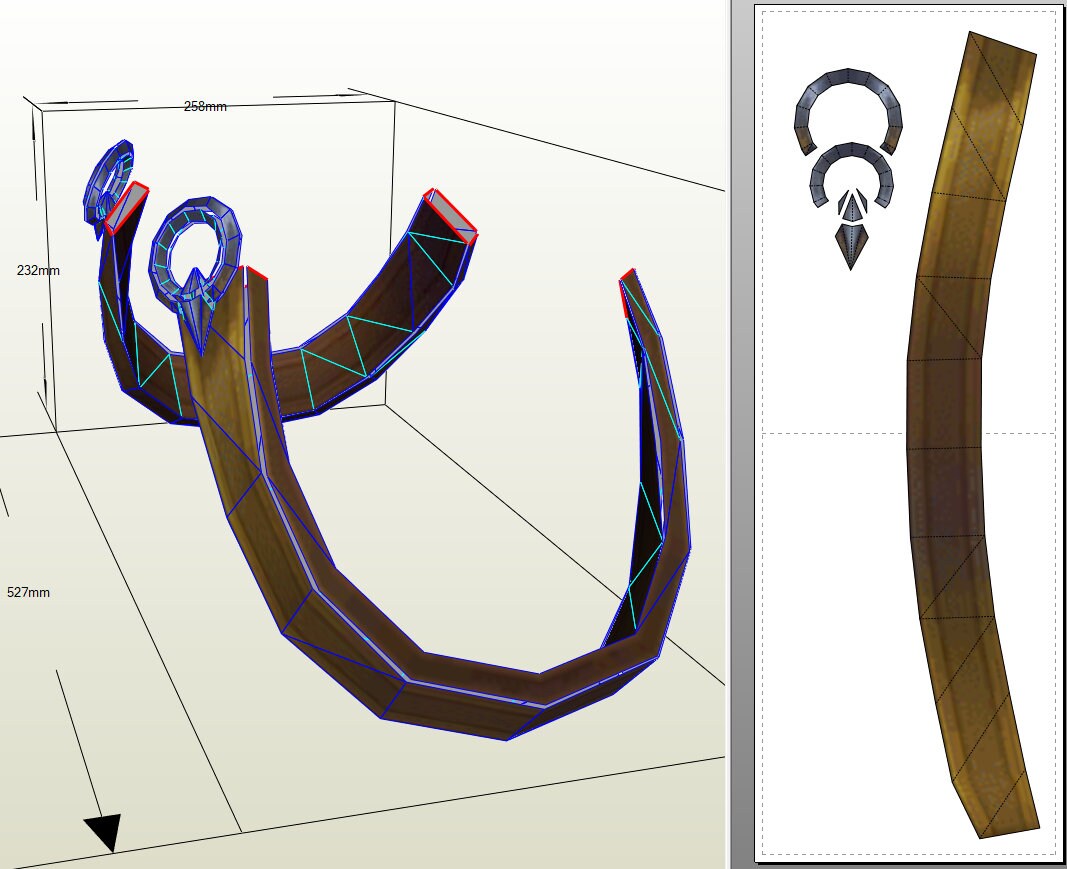1067x869 pixels.
Task: Click the small triangular flap piece above the spike
Action: coord(850,208)
